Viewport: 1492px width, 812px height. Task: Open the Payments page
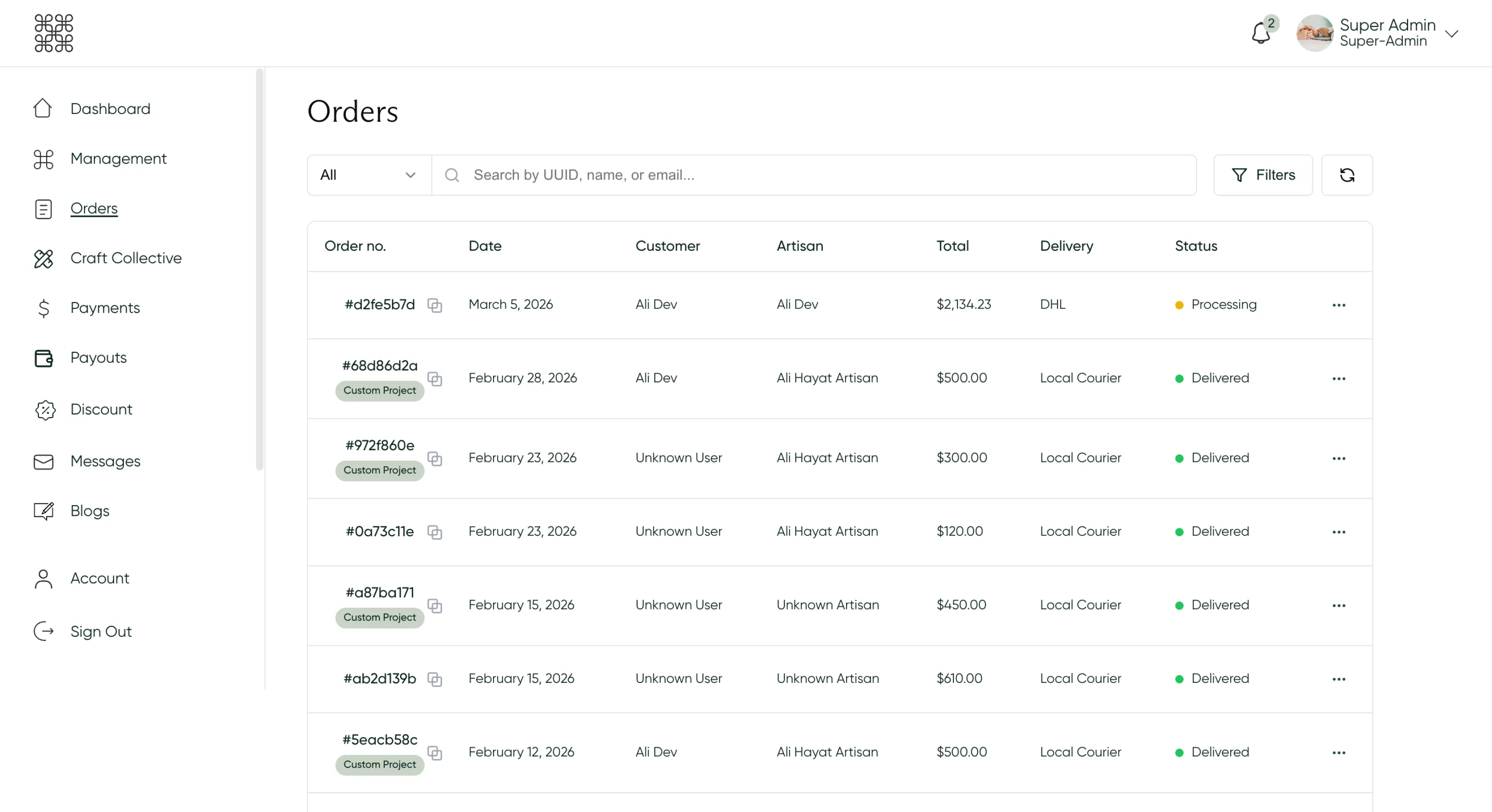[x=105, y=308]
